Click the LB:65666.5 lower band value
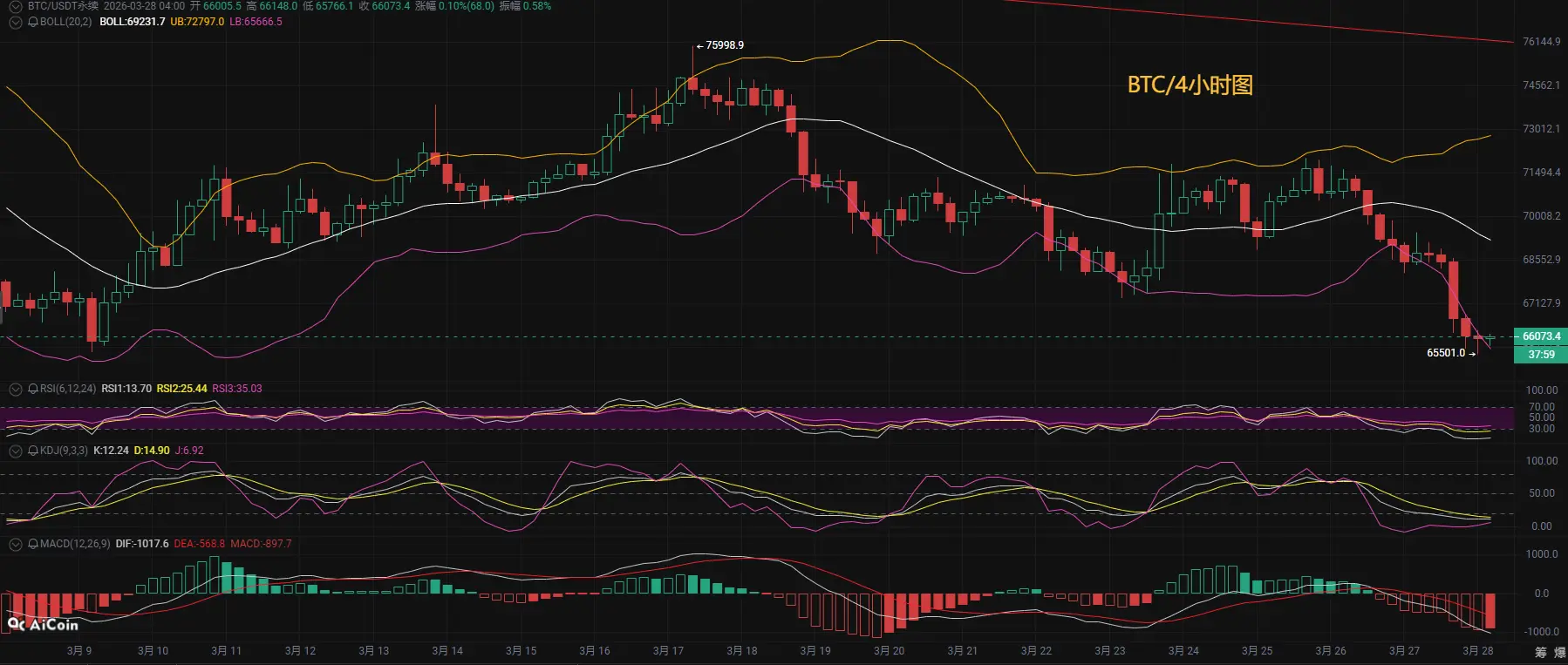1568x665 pixels. (256, 22)
